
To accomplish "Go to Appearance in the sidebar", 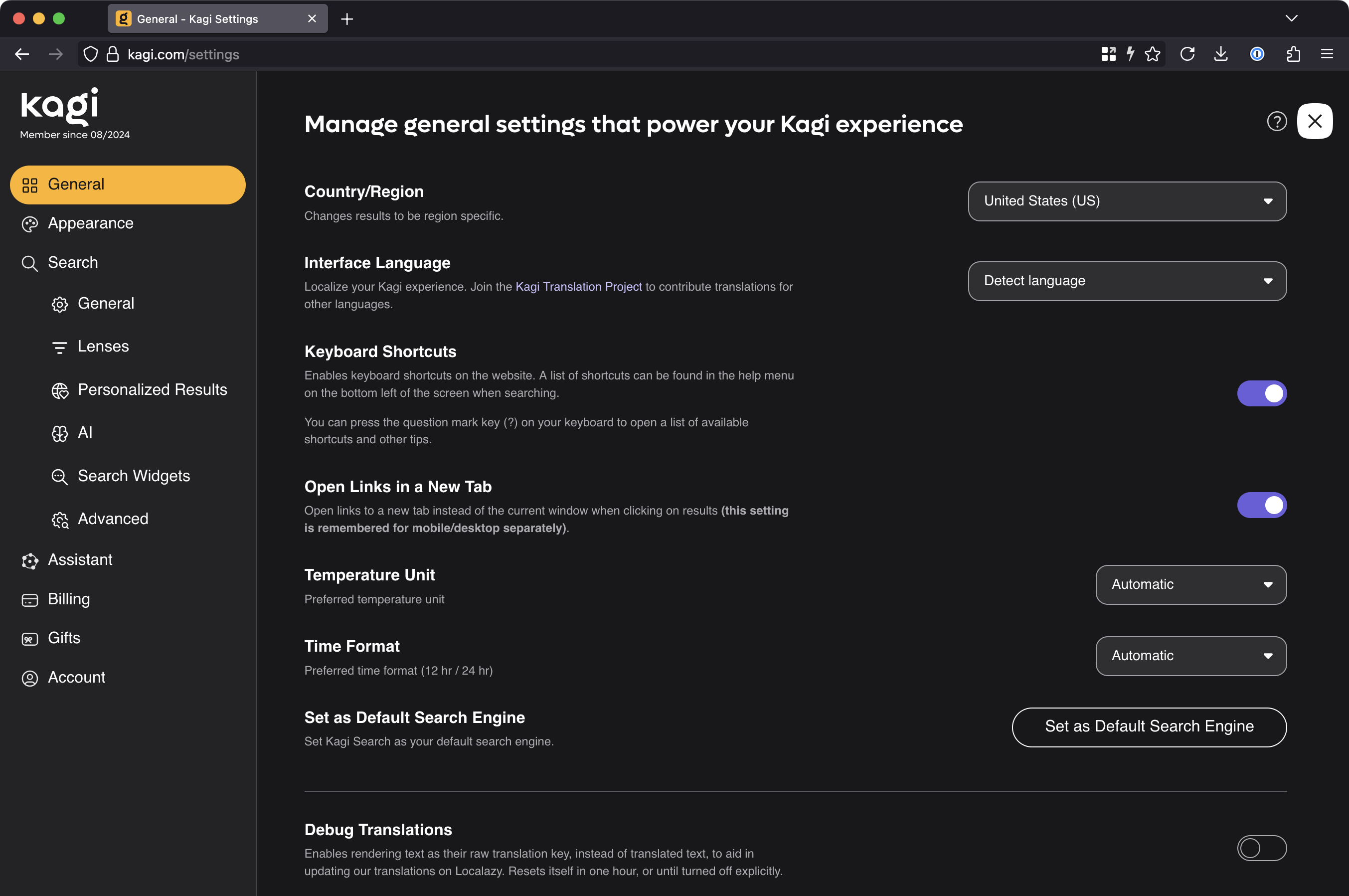I will click(x=90, y=223).
